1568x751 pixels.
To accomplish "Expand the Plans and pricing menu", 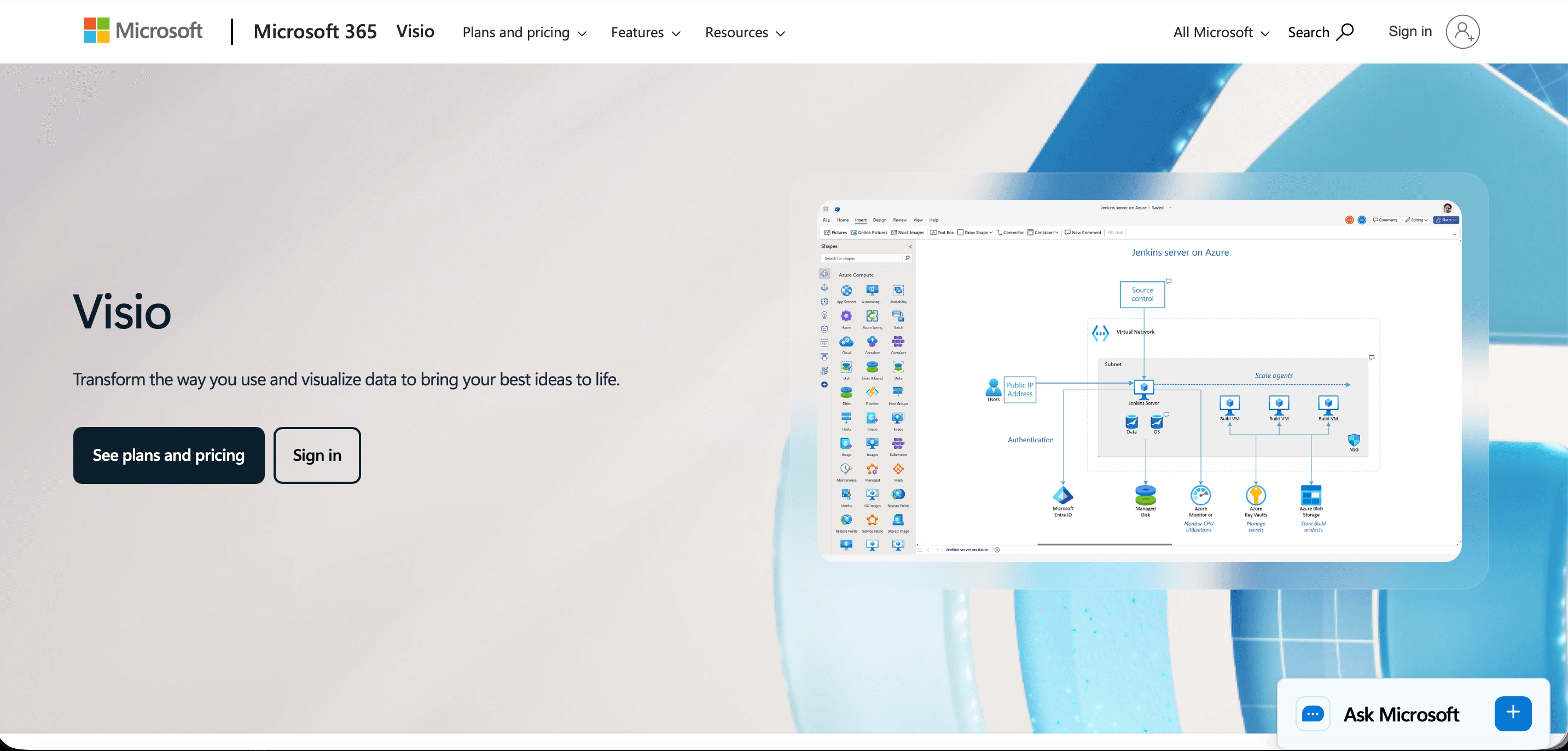I will click(x=524, y=32).
